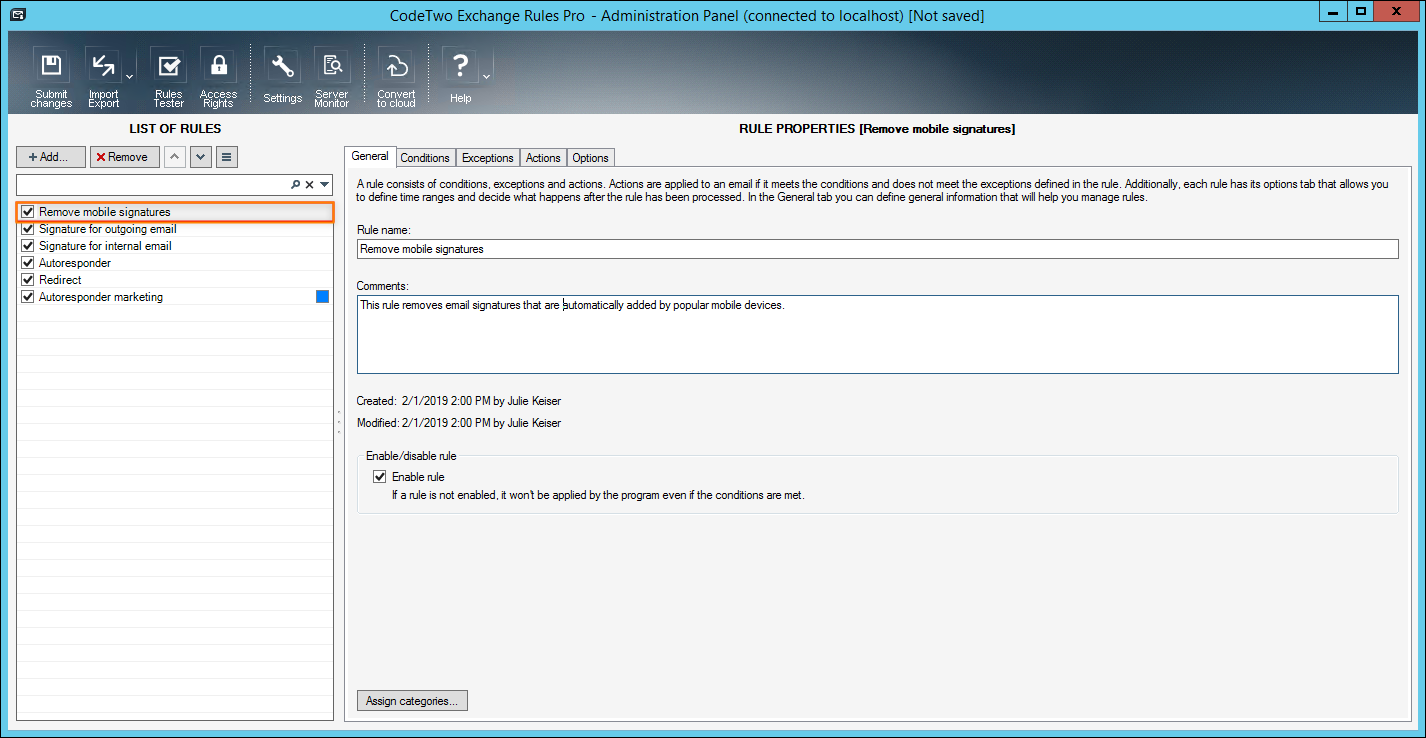This screenshot has height=738, width=1426.
Task: Toggle the Signature for internal email checkbox
Action: tap(28, 246)
